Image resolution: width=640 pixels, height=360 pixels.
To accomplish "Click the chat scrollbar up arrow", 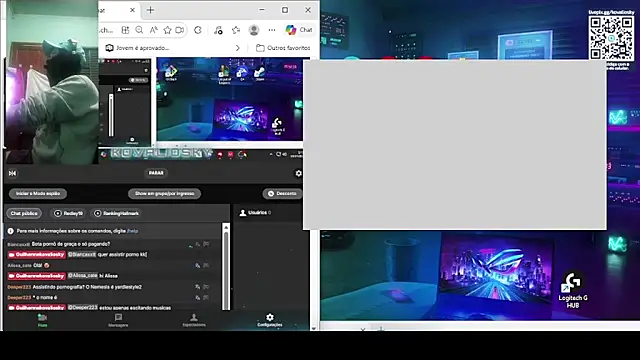I will point(226,227).
